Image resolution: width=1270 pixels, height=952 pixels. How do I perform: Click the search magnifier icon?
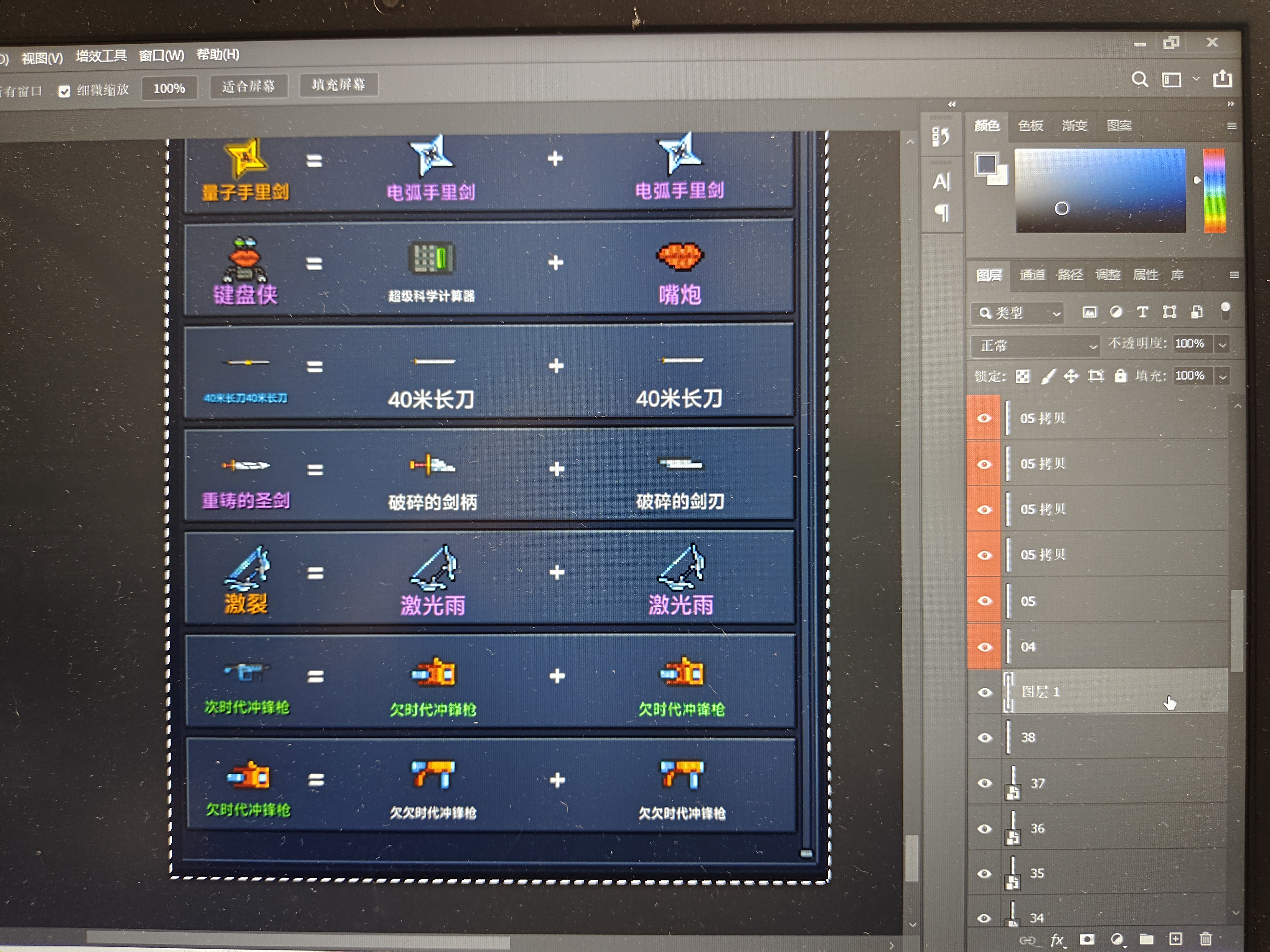(x=1140, y=79)
